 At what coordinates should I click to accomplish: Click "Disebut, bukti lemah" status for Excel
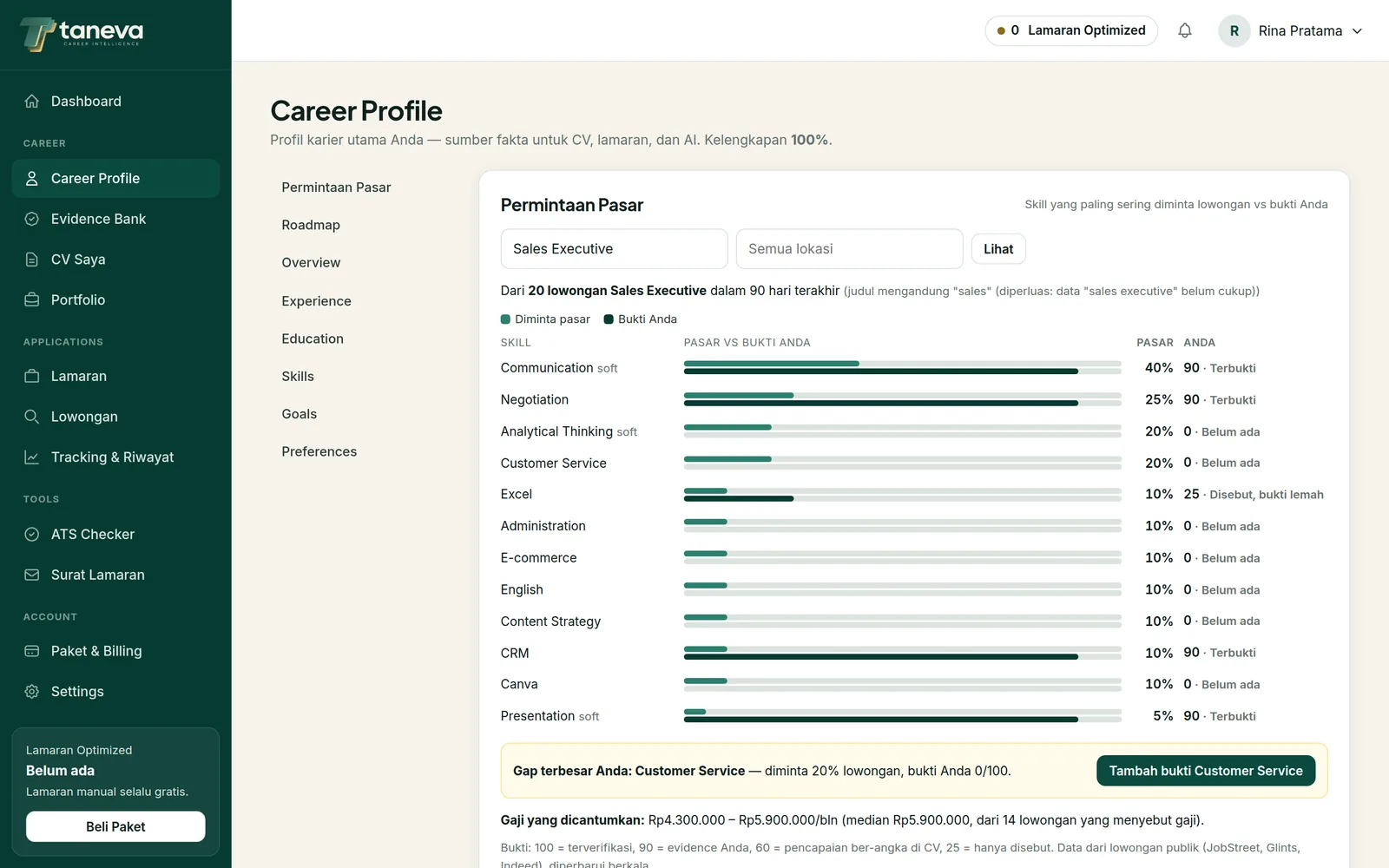tap(1267, 495)
